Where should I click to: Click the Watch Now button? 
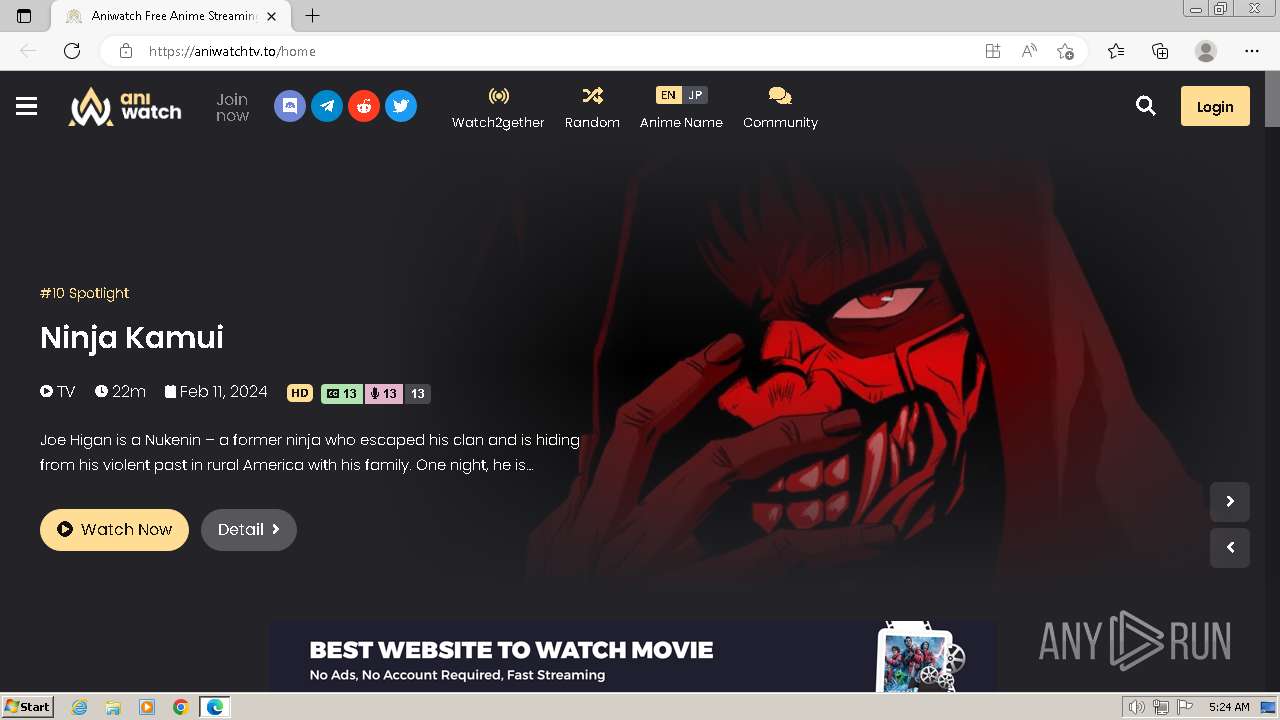(x=114, y=529)
